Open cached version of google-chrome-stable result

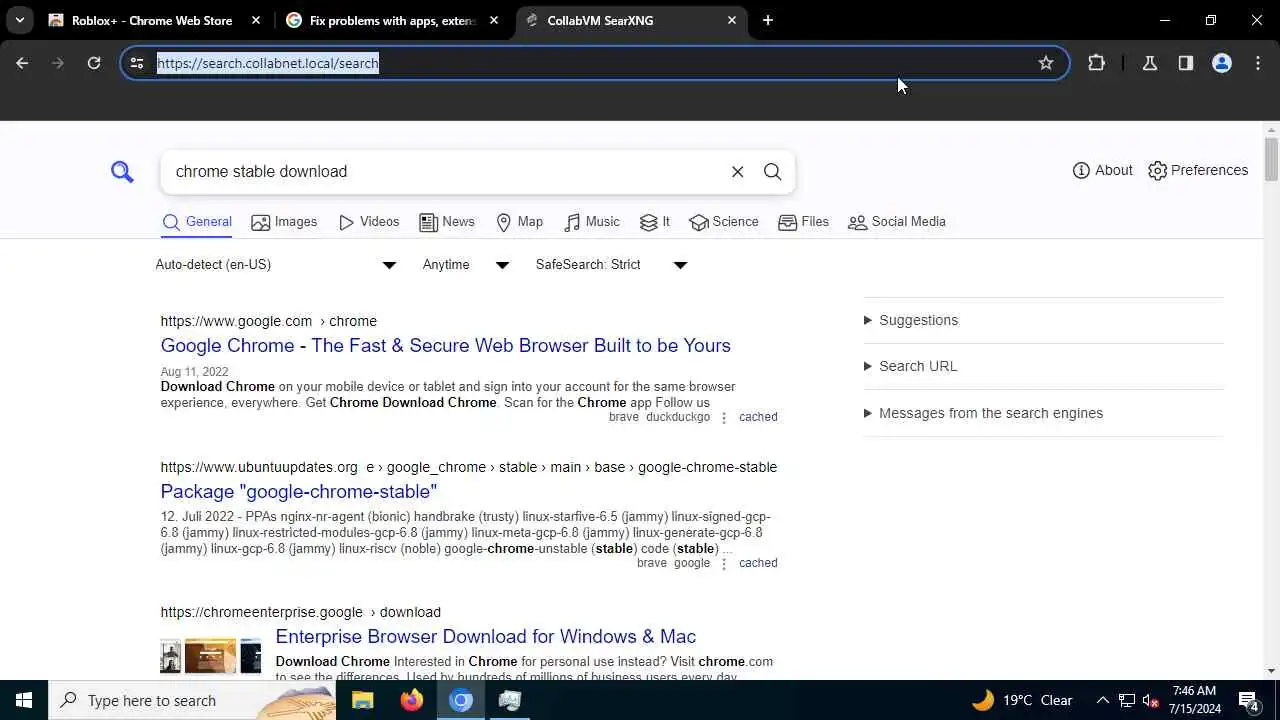[758, 563]
